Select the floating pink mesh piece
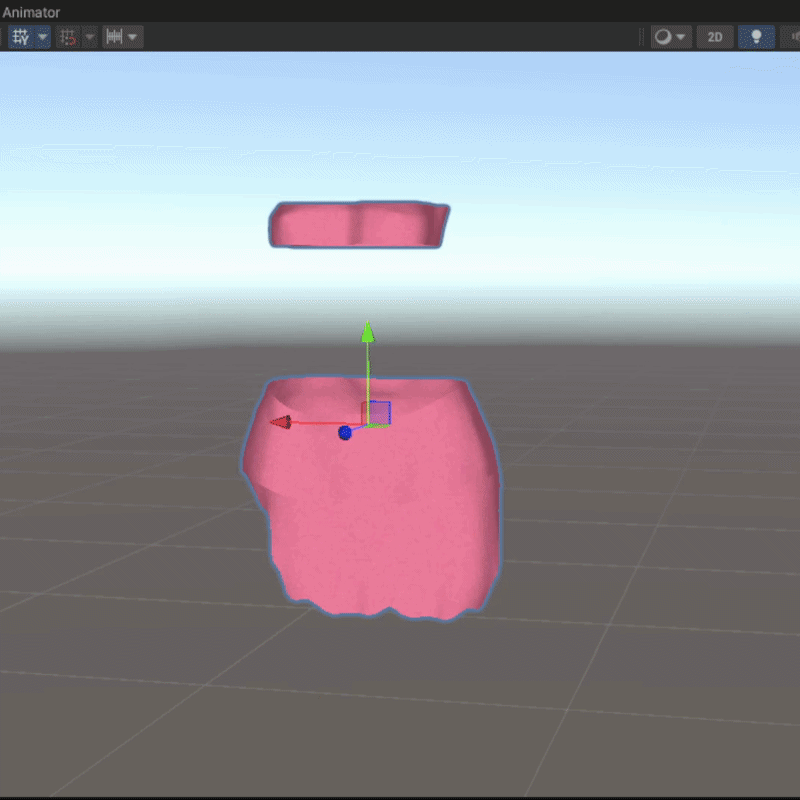The width and height of the screenshot is (800, 800). (359, 225)
